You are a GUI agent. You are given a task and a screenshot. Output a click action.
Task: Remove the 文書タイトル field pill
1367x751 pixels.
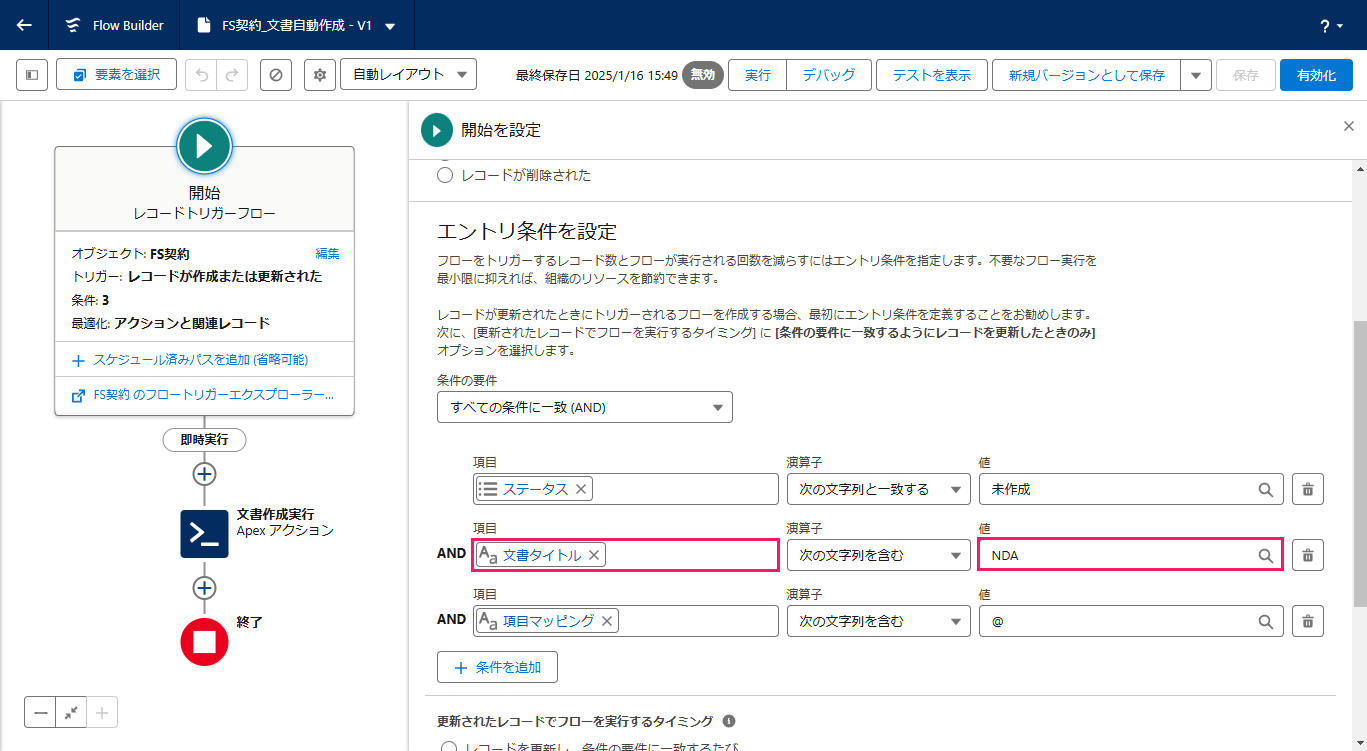(x=594, y=555)
